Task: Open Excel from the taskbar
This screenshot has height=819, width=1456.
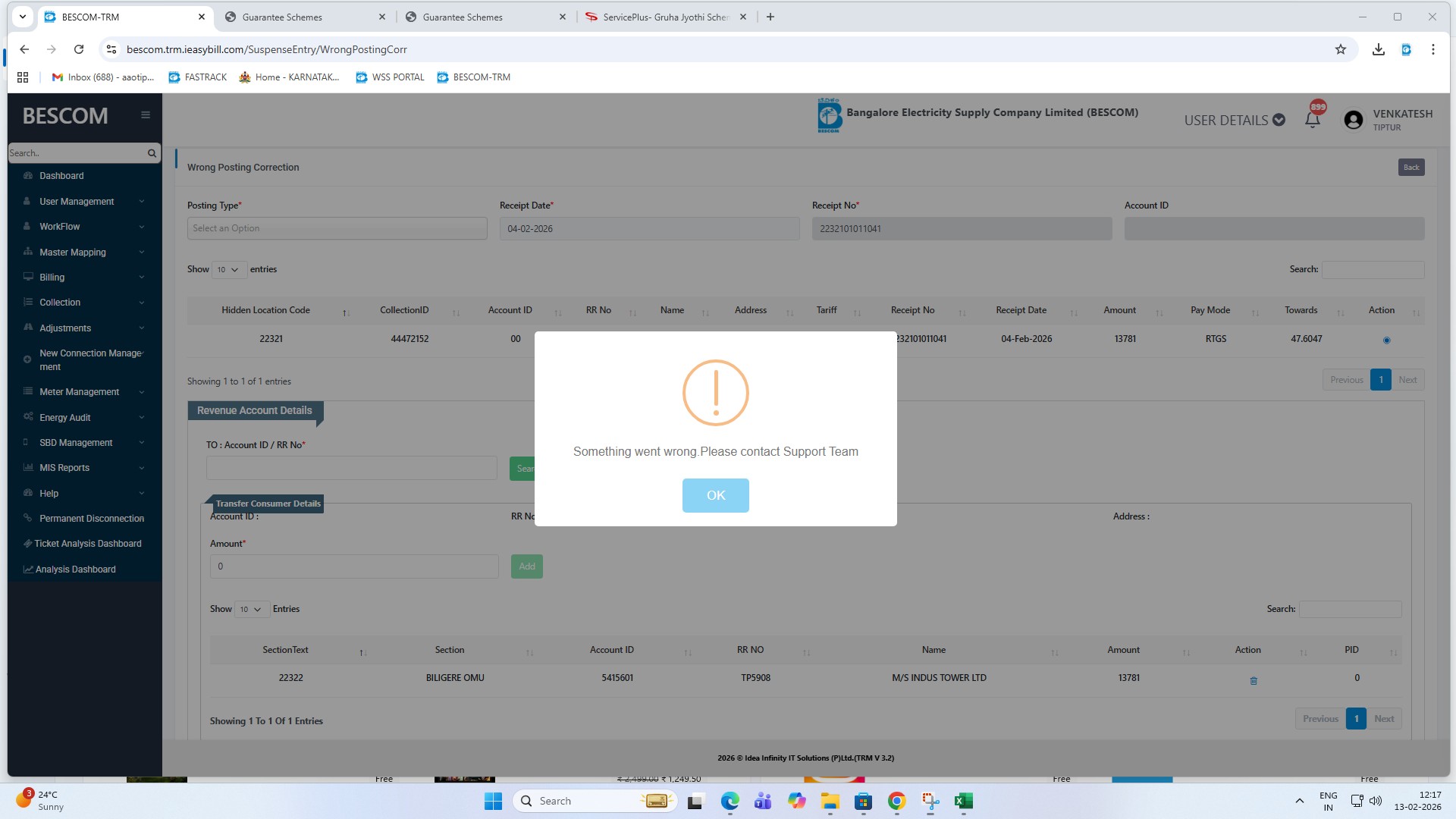Action: [x=963, y=801]
